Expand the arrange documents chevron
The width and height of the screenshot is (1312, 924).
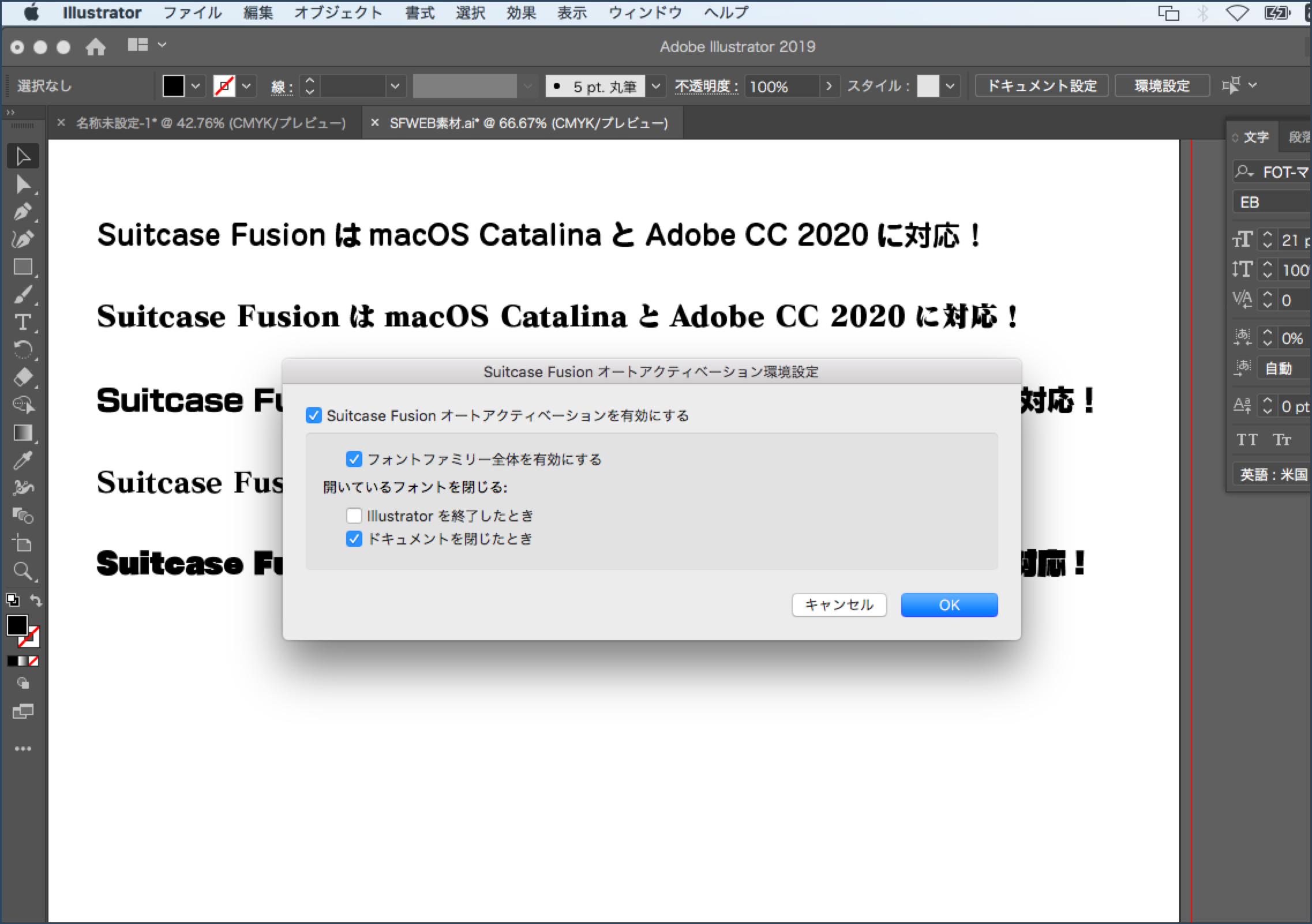162,44
